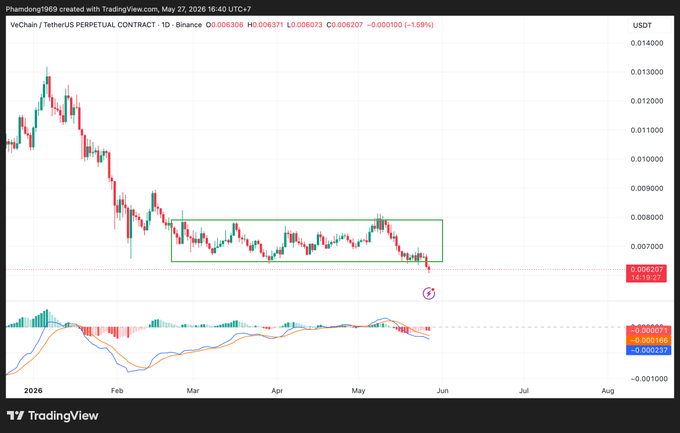
Task: Click the Apr label on time axis
Action: point(277,390)
